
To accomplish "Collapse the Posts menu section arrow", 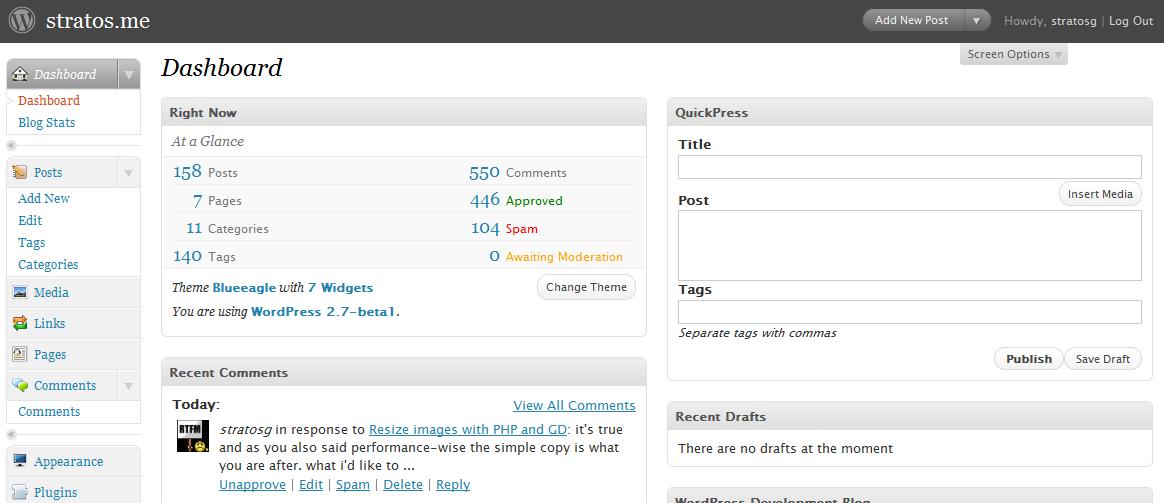I will pos(128,173).
